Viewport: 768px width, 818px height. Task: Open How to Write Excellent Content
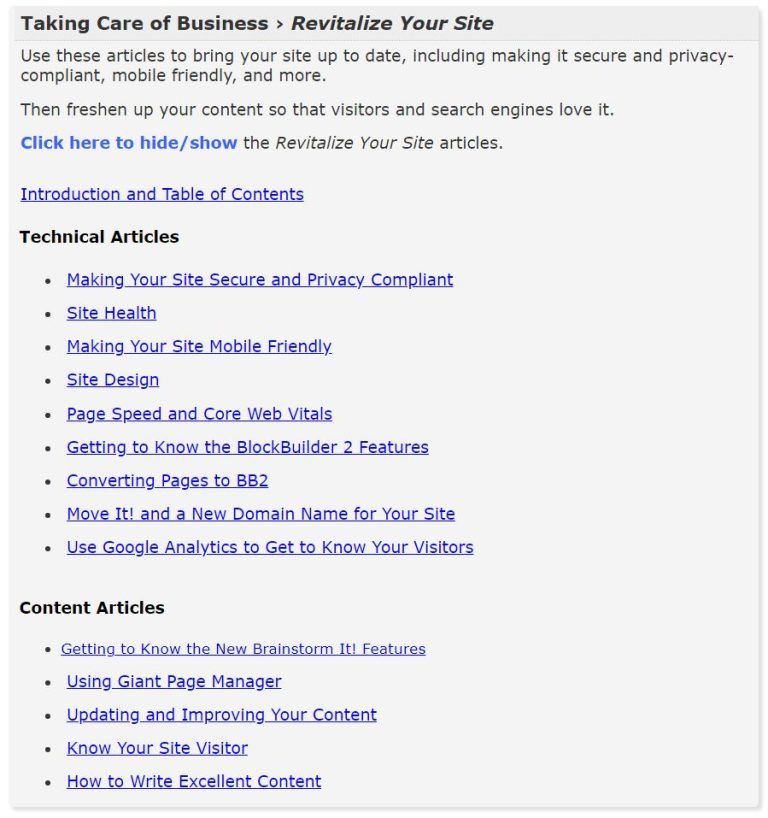pos(193,781)
